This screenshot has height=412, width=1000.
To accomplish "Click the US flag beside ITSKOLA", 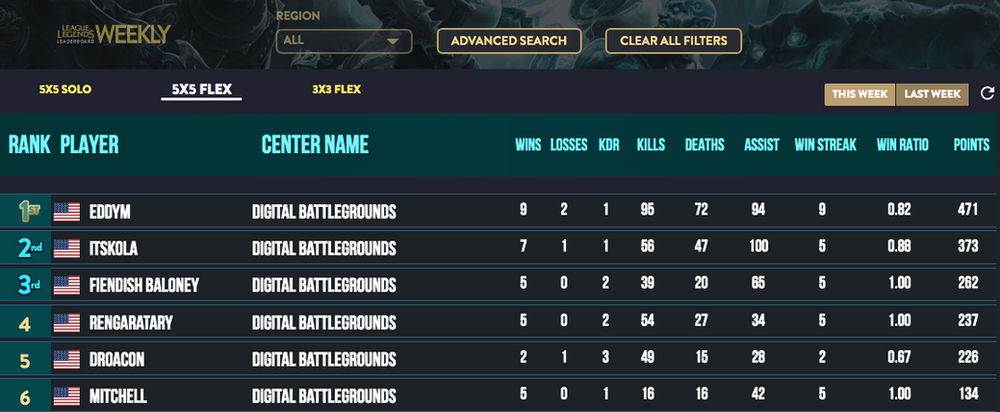I will [66, 249].
